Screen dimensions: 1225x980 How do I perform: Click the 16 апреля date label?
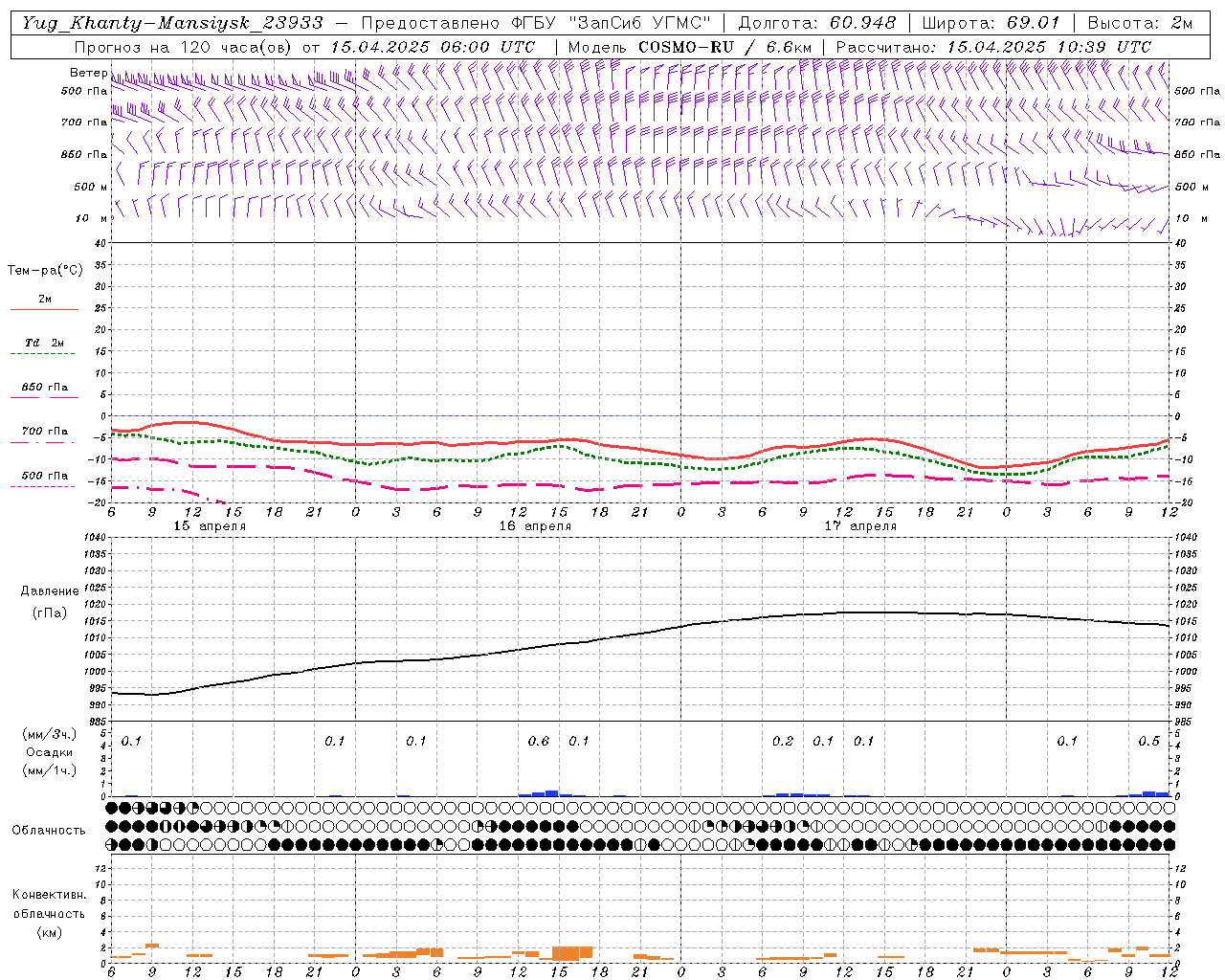(535, 526)
